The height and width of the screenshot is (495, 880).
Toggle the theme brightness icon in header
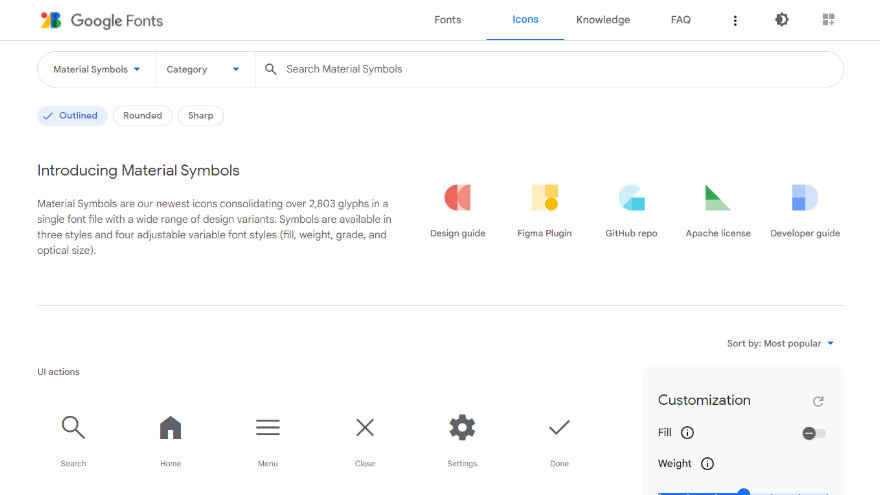coord(782,20)
